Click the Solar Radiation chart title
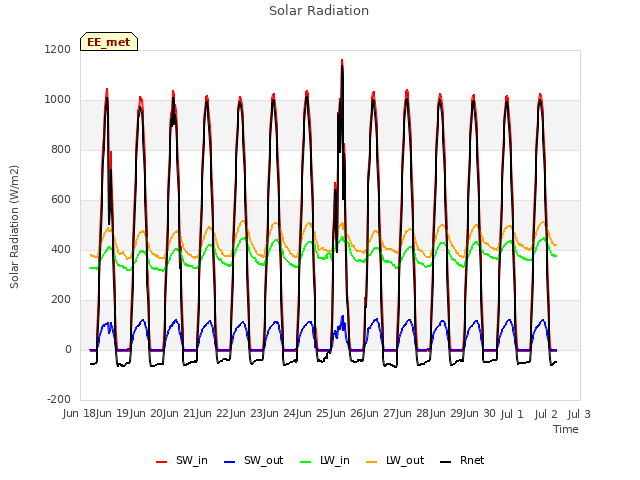 [319, 11]
